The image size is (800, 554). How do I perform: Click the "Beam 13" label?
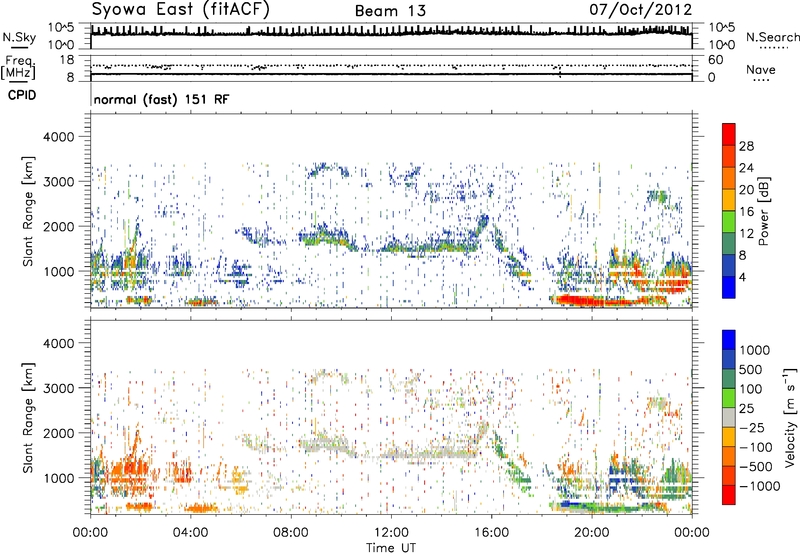click(x=390, y=11)
